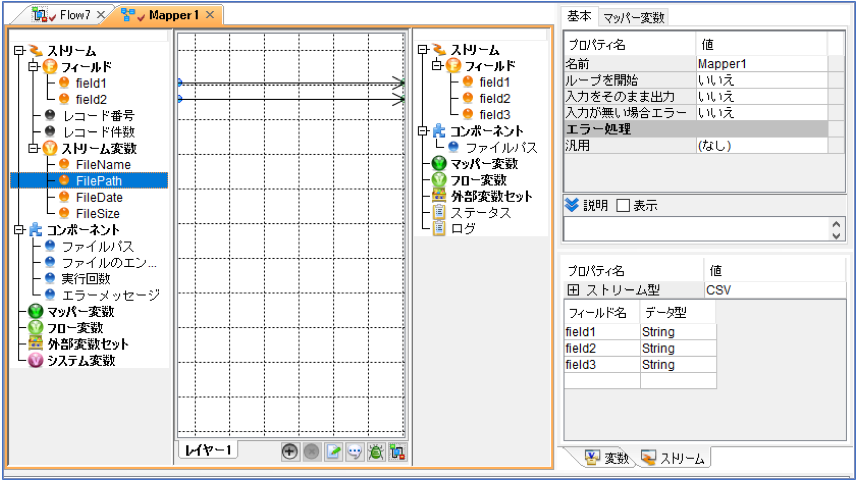Collapse the output コンポーネント node
The image size is (857, 480).
click(422, 131)
